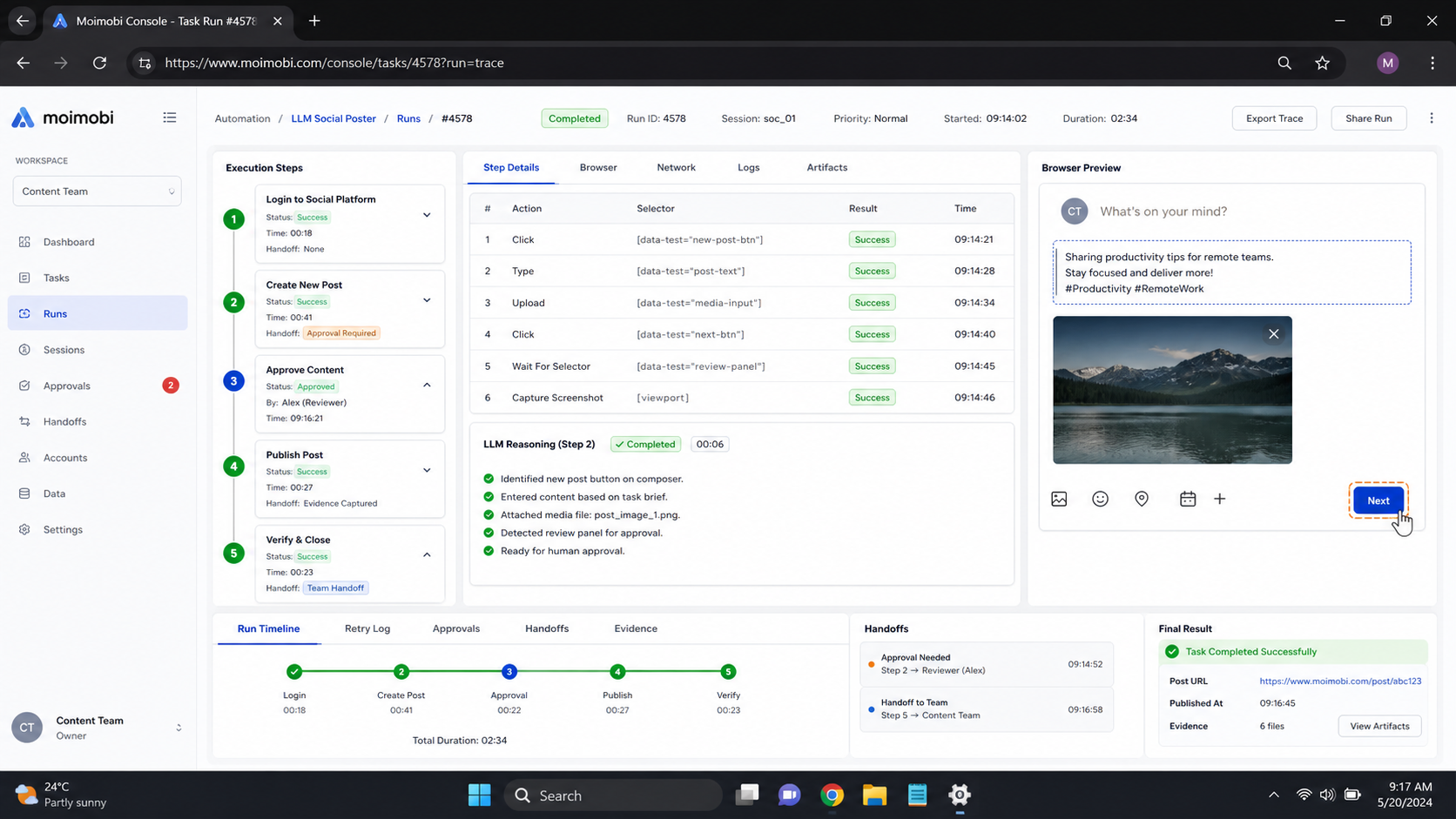The height and width of the screenshot is (819, 1456).
Task: Open the Content Team workspace dropdown
Action: (x=98, y=191)
